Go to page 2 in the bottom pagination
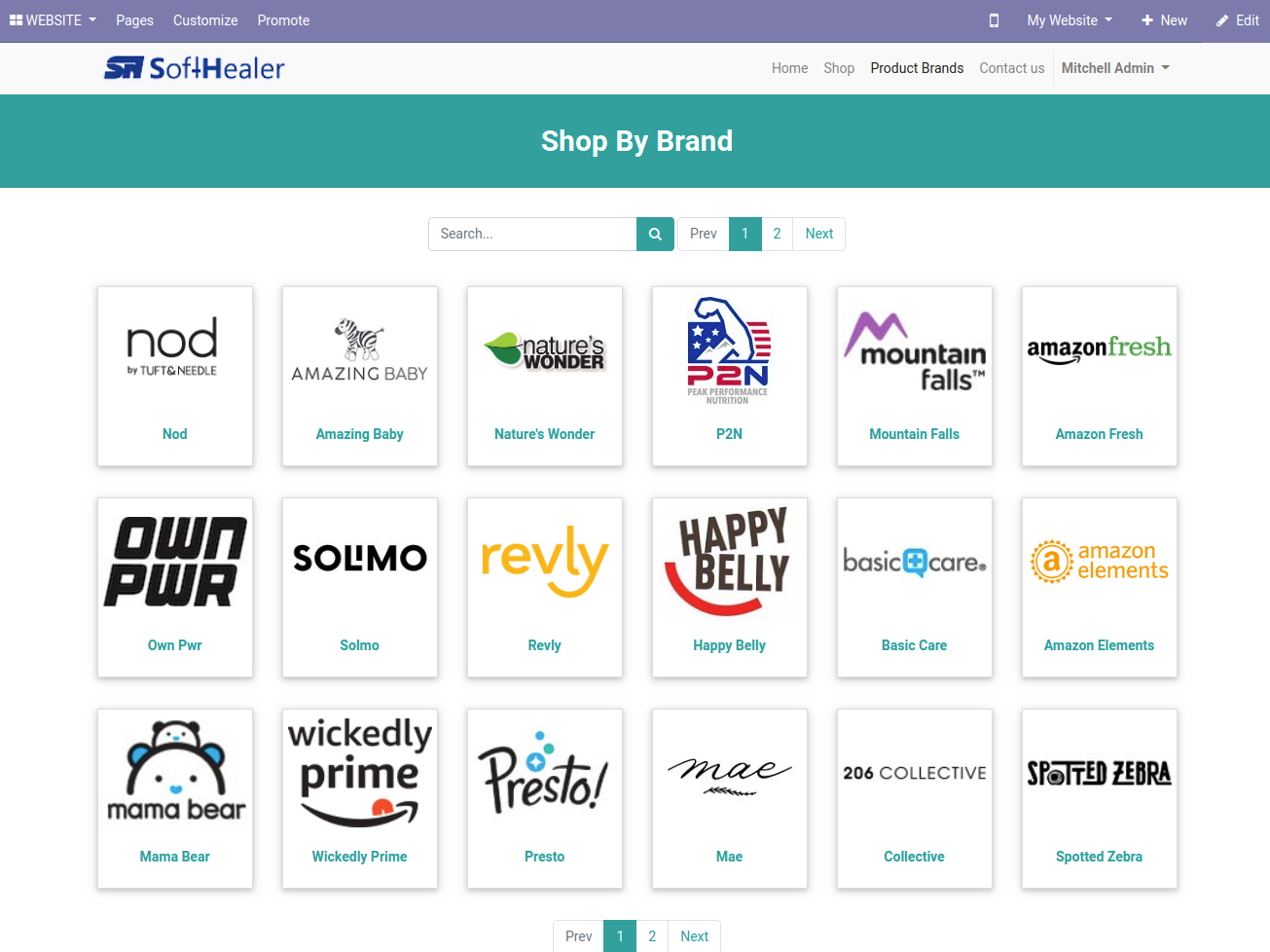Screen dimensions: 1270x952 tap(652, 936)
